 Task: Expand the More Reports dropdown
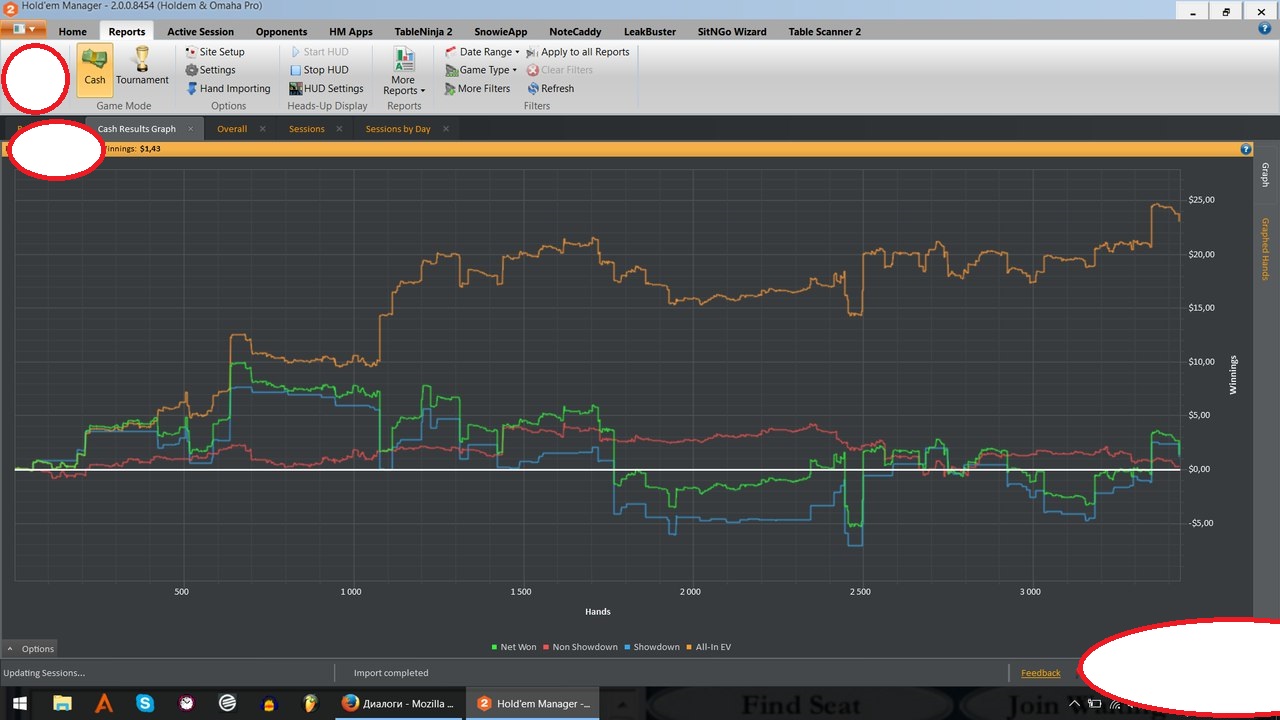[404, 72]
